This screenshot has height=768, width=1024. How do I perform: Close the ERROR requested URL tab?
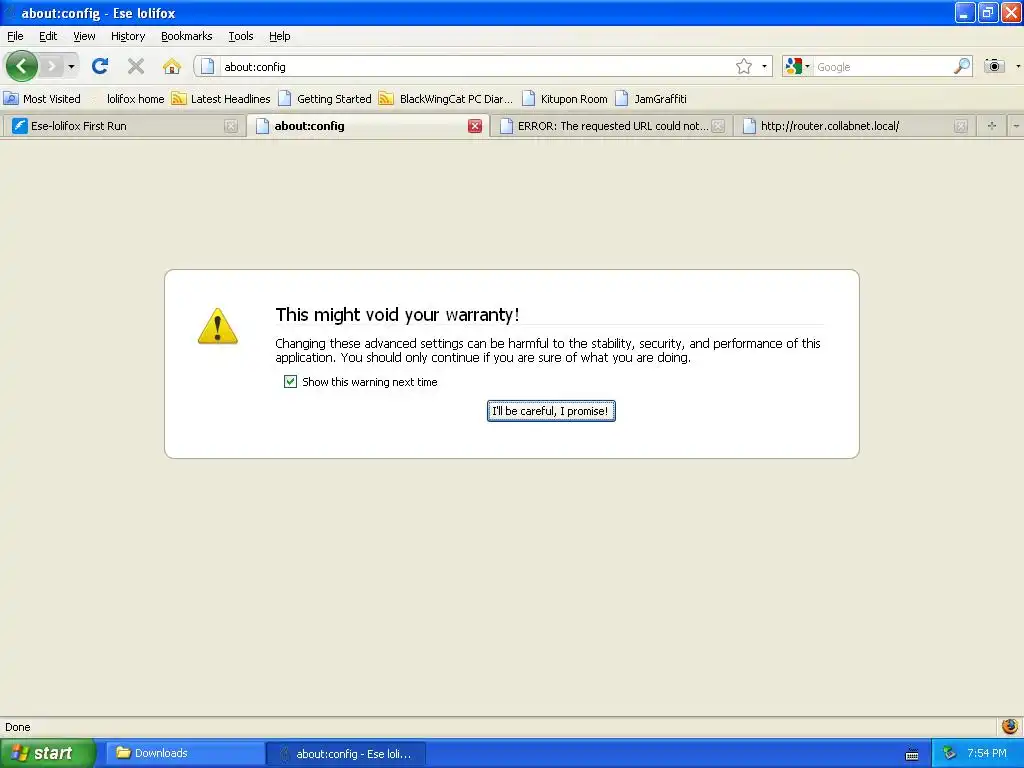click(718, 126)
